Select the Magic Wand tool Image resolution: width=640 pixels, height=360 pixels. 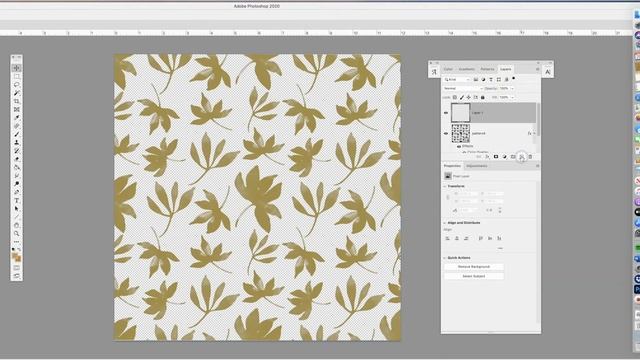click(x=17, y=93)
